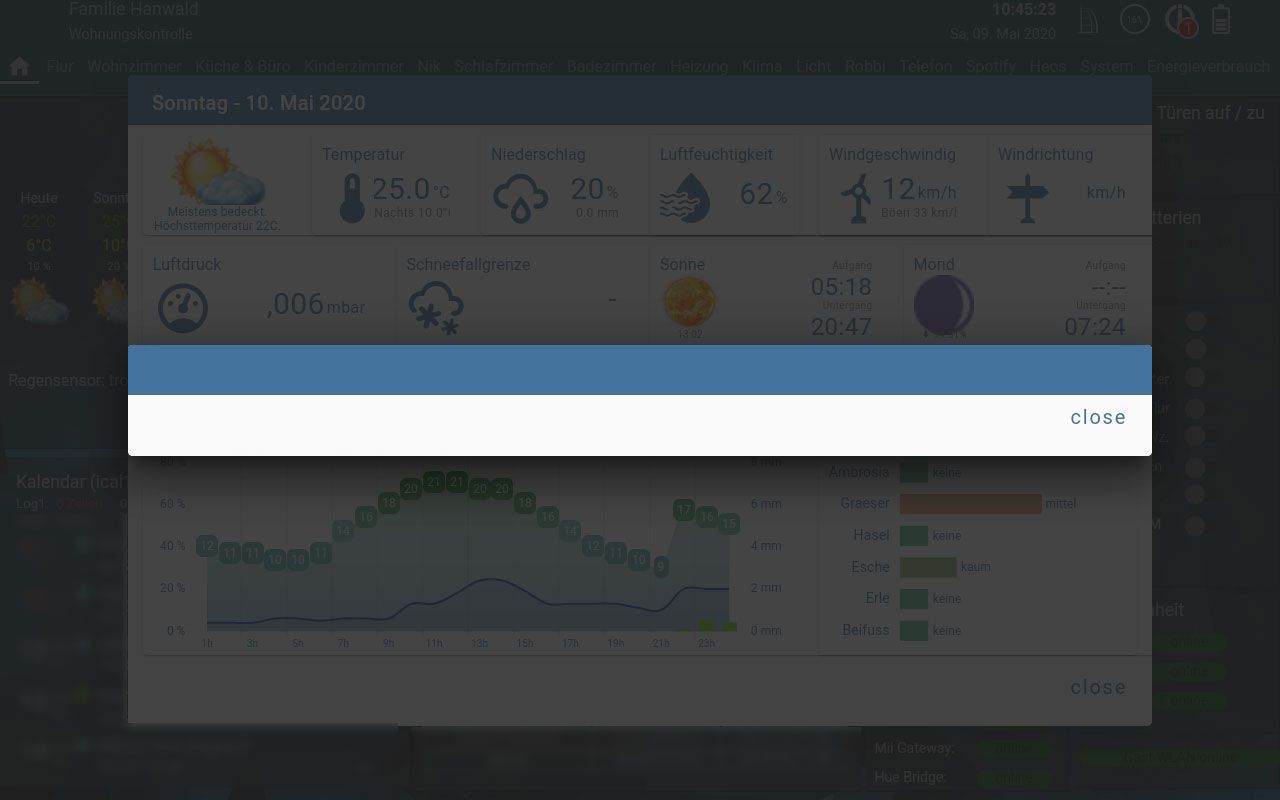
Task: Go to the Heizung tab
Action: tap(699, 66)
